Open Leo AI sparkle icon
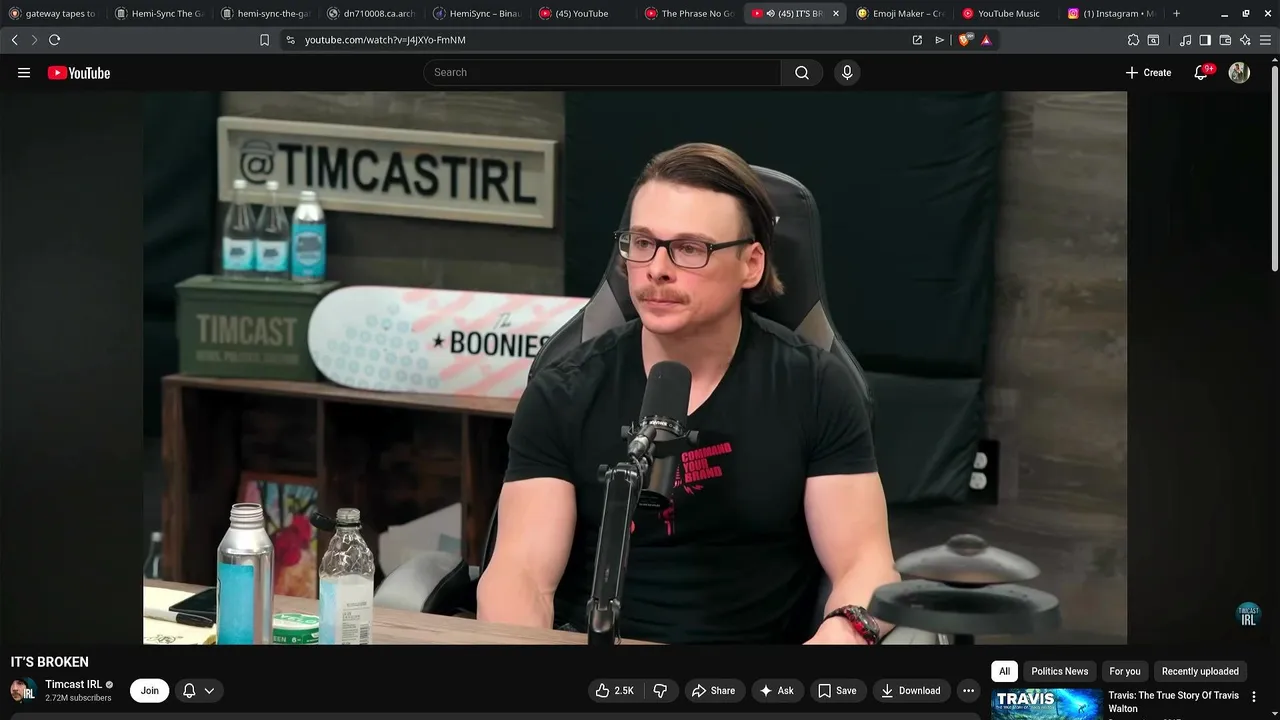Image resolution: width=1280 pixels, height=720 pixels. click(x=1245, y=40)
